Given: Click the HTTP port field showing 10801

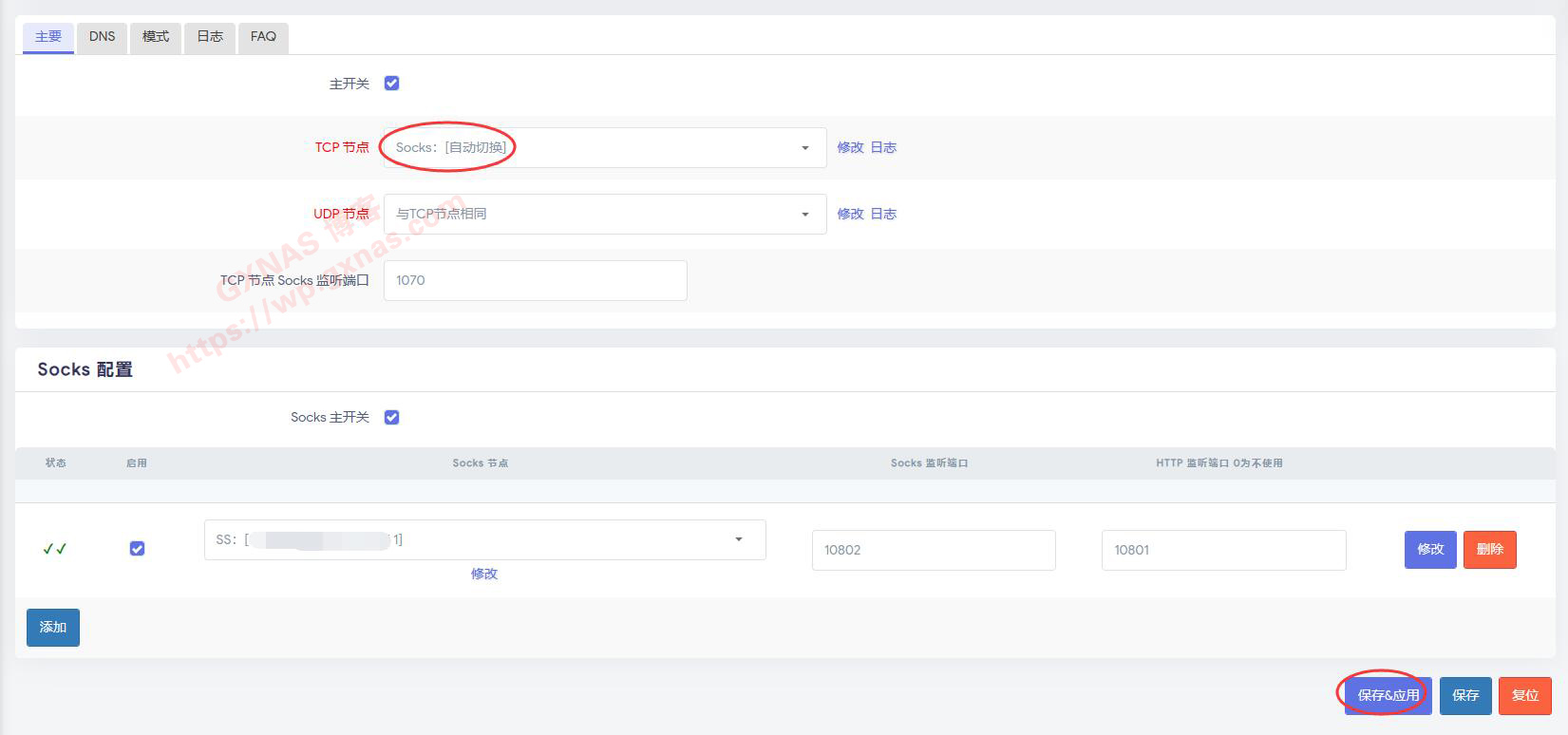Looking at the screenshot, I should (x=1222, y=550).
